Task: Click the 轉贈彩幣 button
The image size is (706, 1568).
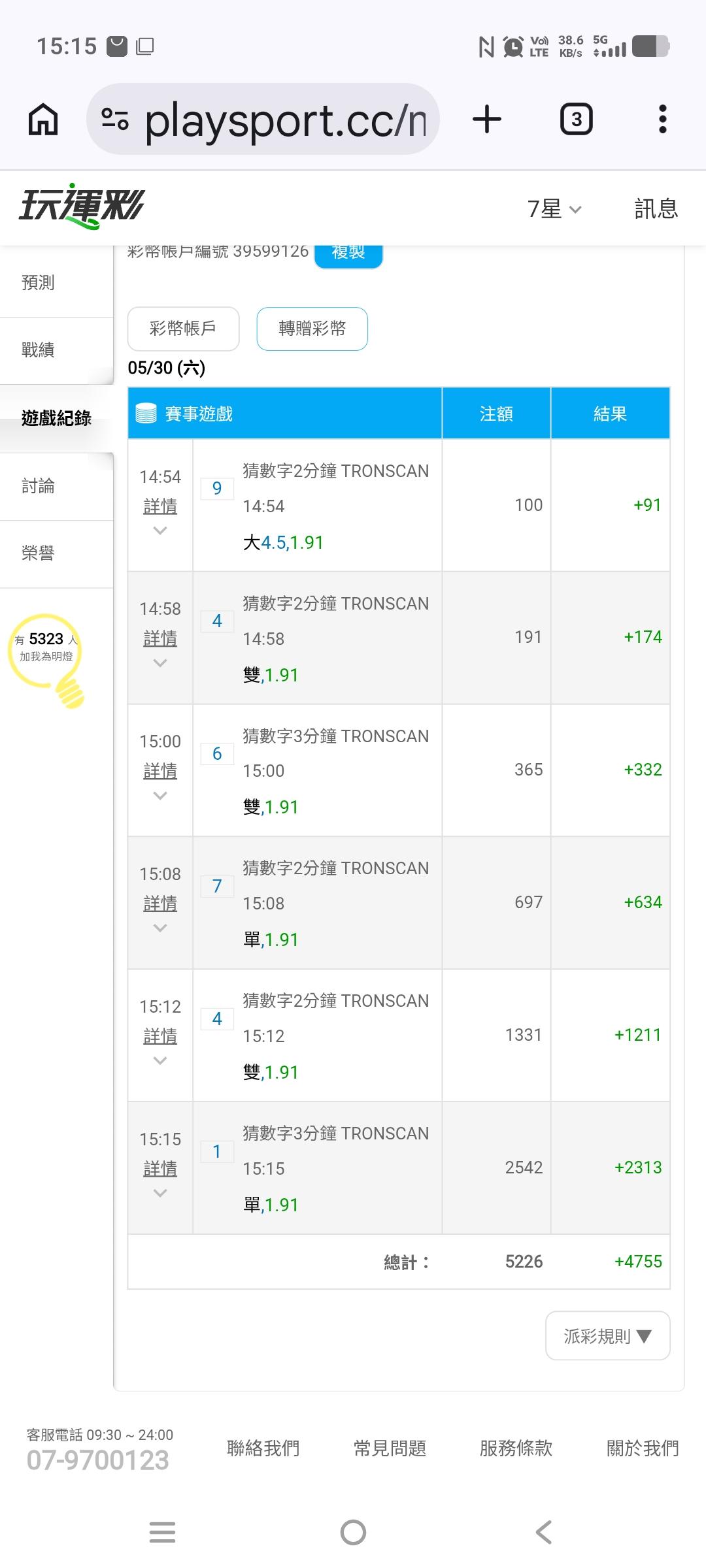Action: tap(312, 329)
